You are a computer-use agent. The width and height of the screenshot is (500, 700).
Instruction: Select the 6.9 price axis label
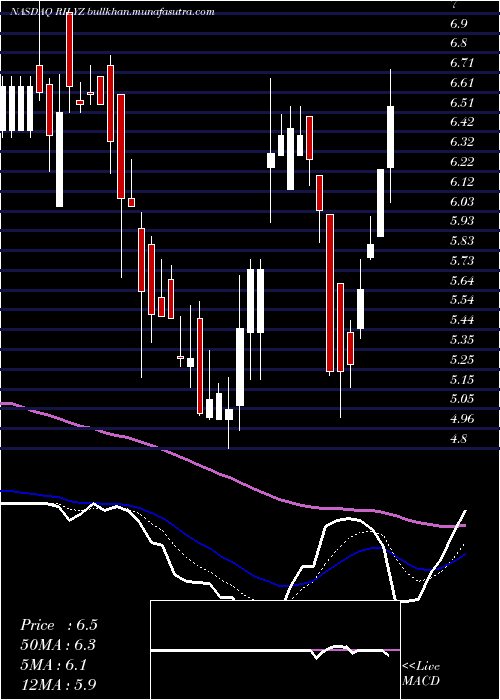pos(458,24)
